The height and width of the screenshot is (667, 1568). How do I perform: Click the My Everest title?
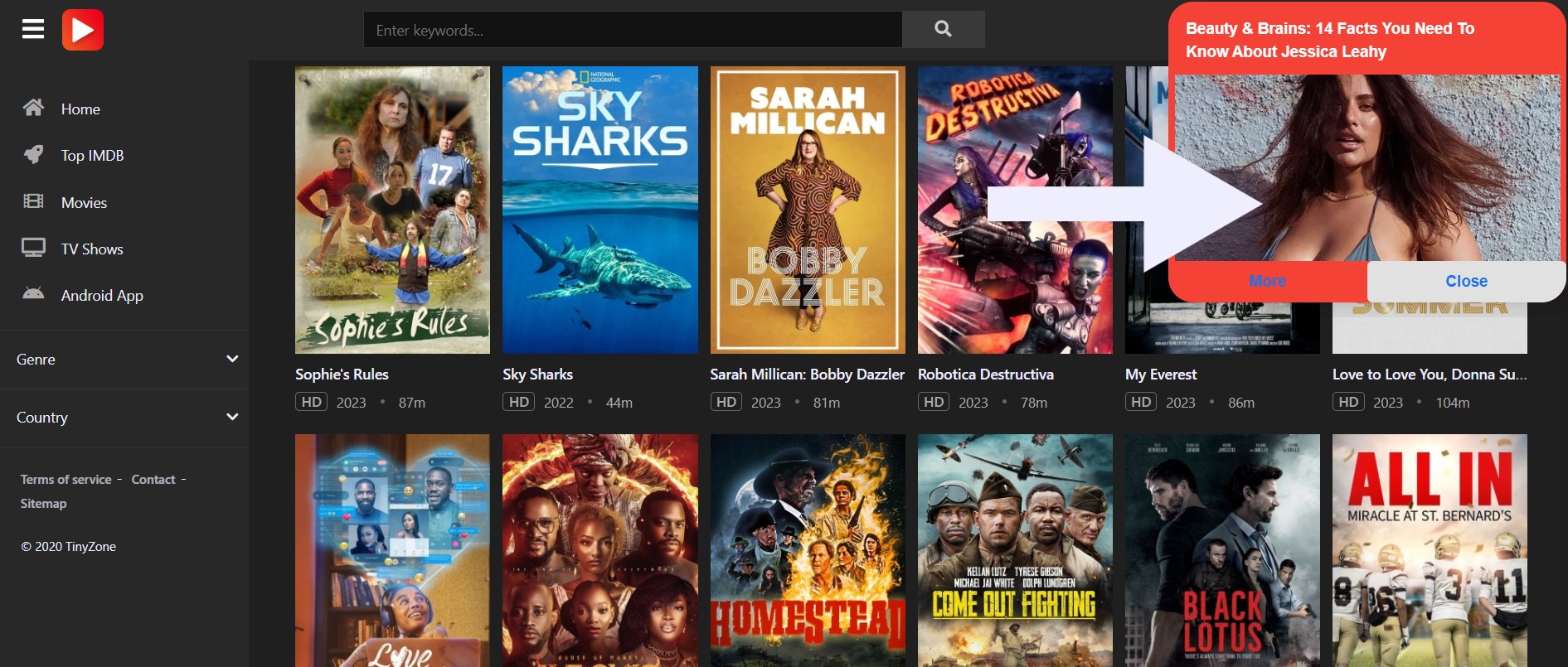[1161, 375]
